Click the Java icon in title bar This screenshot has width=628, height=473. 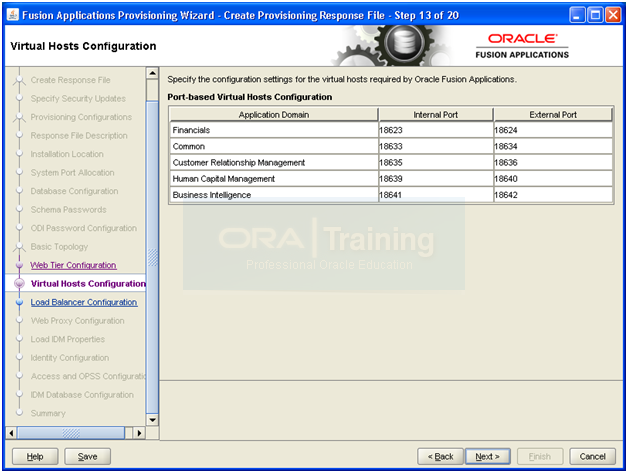click(12, 15)
